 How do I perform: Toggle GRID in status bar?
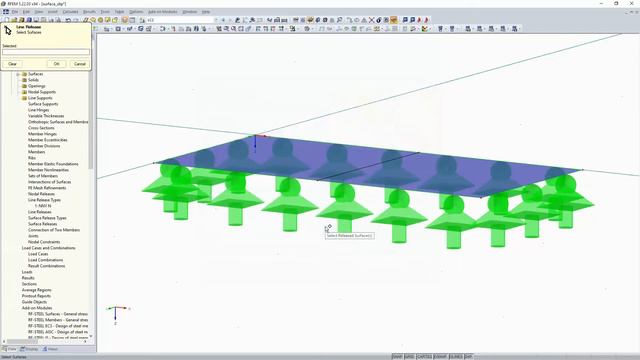pos(409,357)
